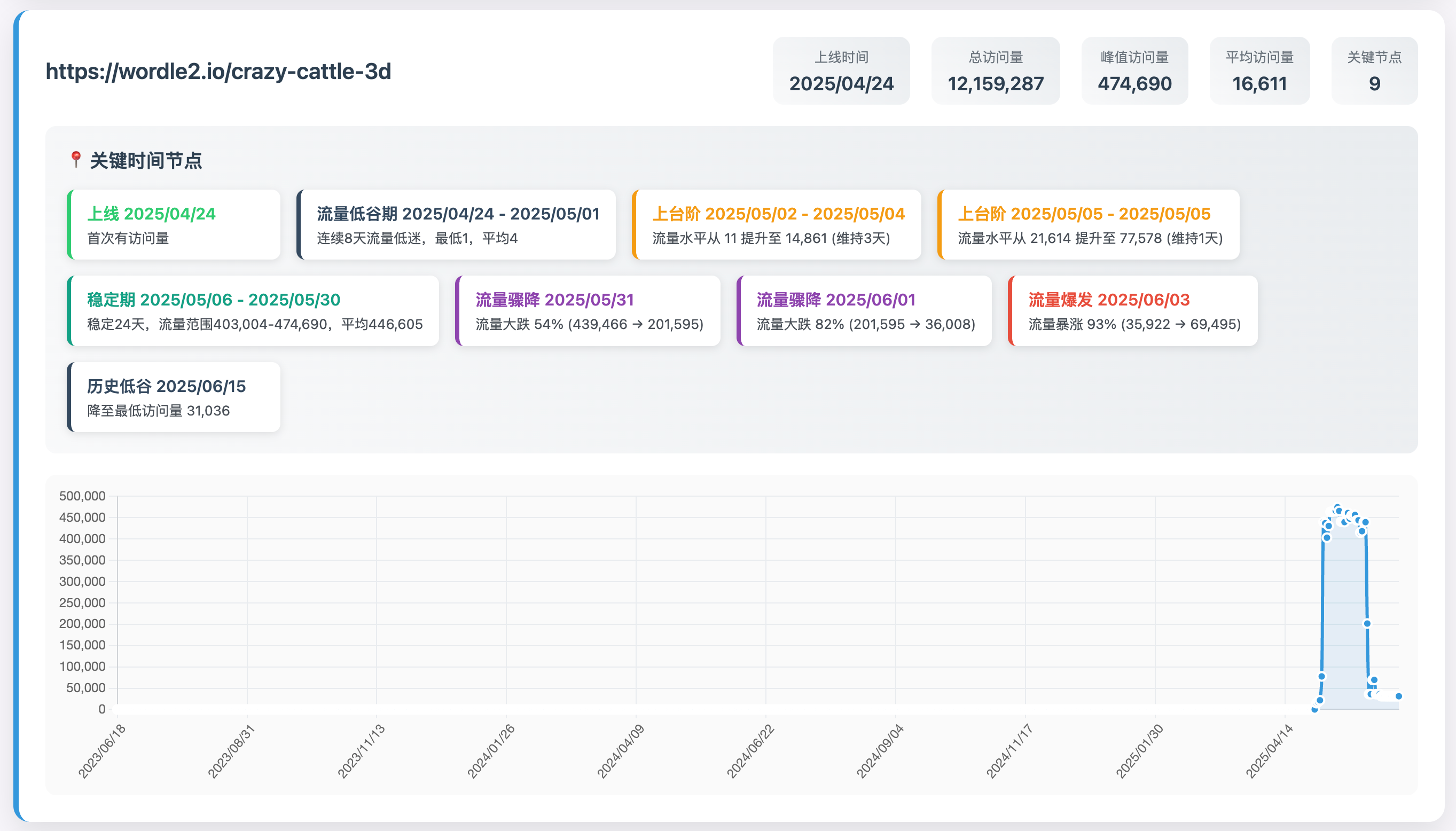Click the 稳定期 2025/05/06 - 2025/05/30 card
This screenshot has width=1456, height=831.
253,311
